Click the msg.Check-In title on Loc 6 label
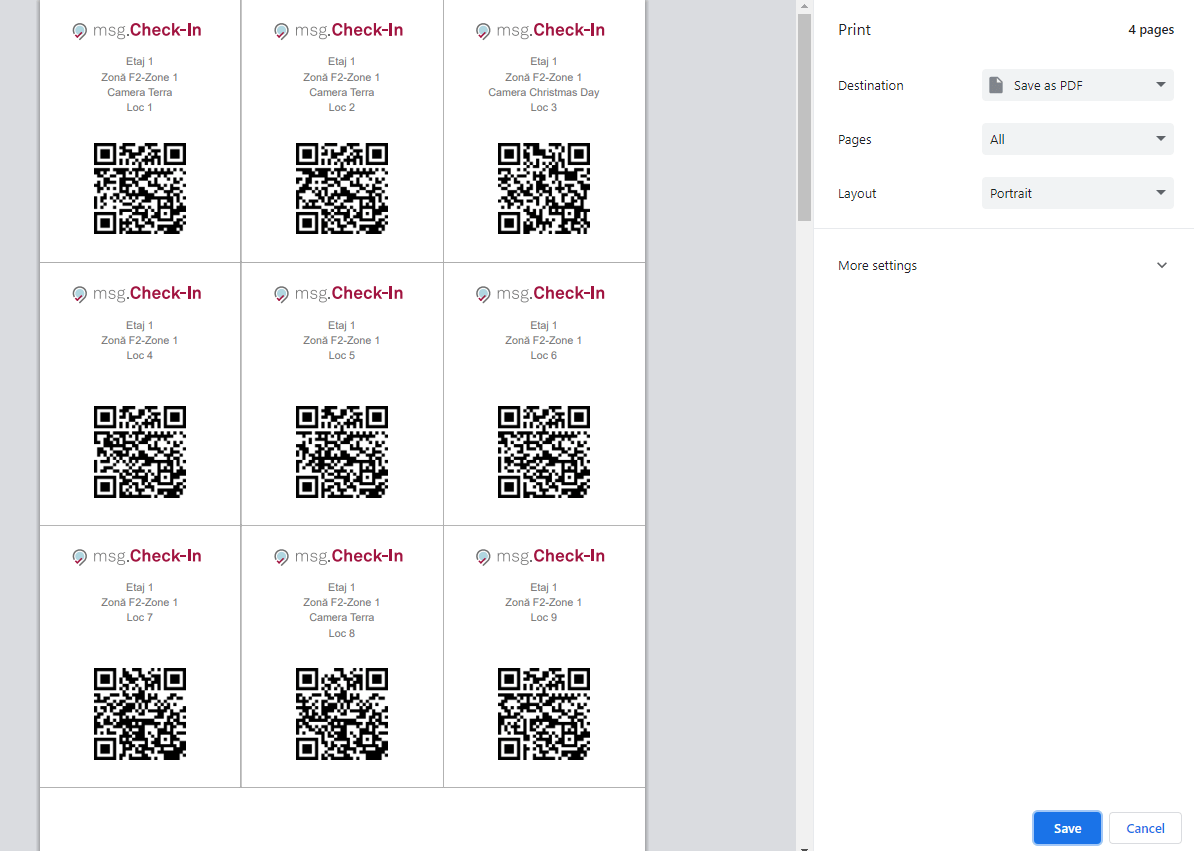Image resolution: width=1194 pixels, height=851 pixels. (550, 293)
